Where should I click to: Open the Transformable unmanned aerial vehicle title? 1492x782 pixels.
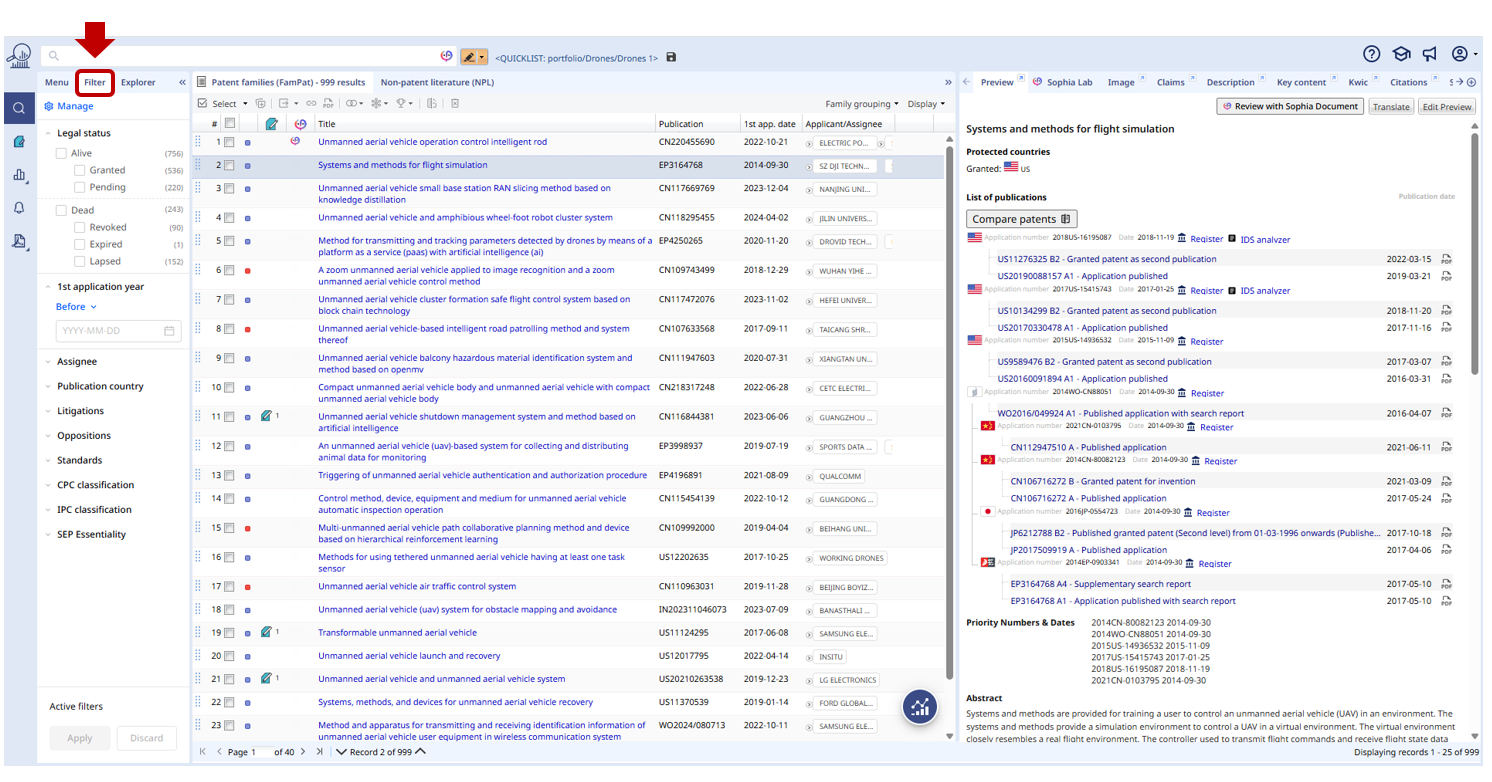tap(397, 633)
